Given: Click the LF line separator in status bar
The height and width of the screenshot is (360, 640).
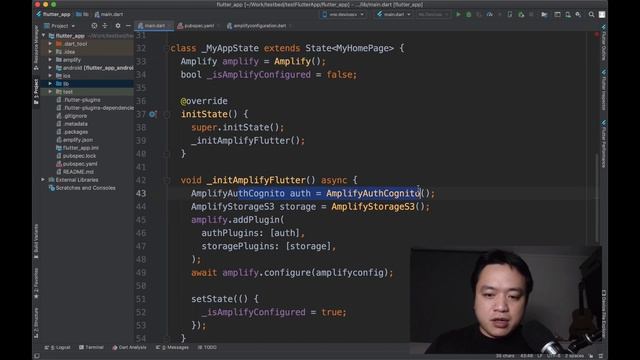Looking at the screenshot, I should coord(540,356).
